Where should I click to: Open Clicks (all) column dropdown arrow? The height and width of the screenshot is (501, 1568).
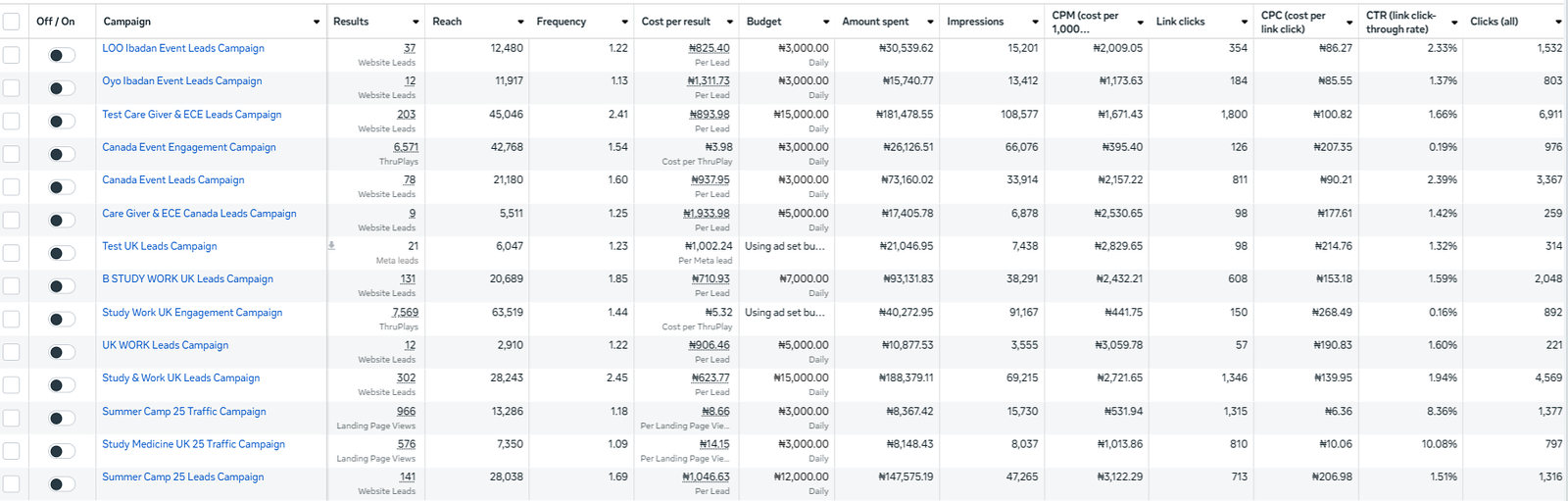(1558, 22)
